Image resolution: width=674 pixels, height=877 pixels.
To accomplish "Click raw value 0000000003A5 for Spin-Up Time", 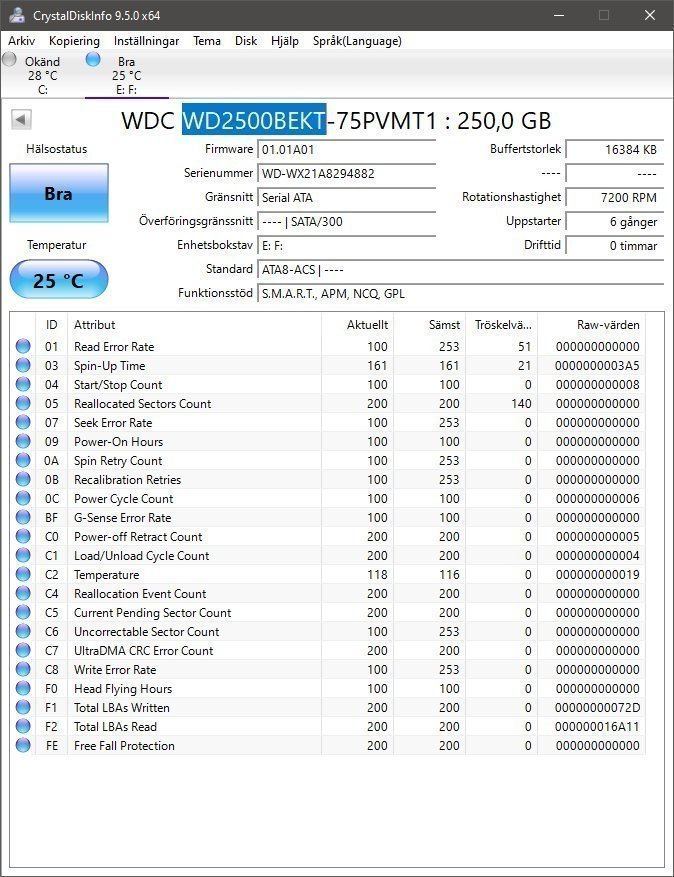I will [597, 366].
